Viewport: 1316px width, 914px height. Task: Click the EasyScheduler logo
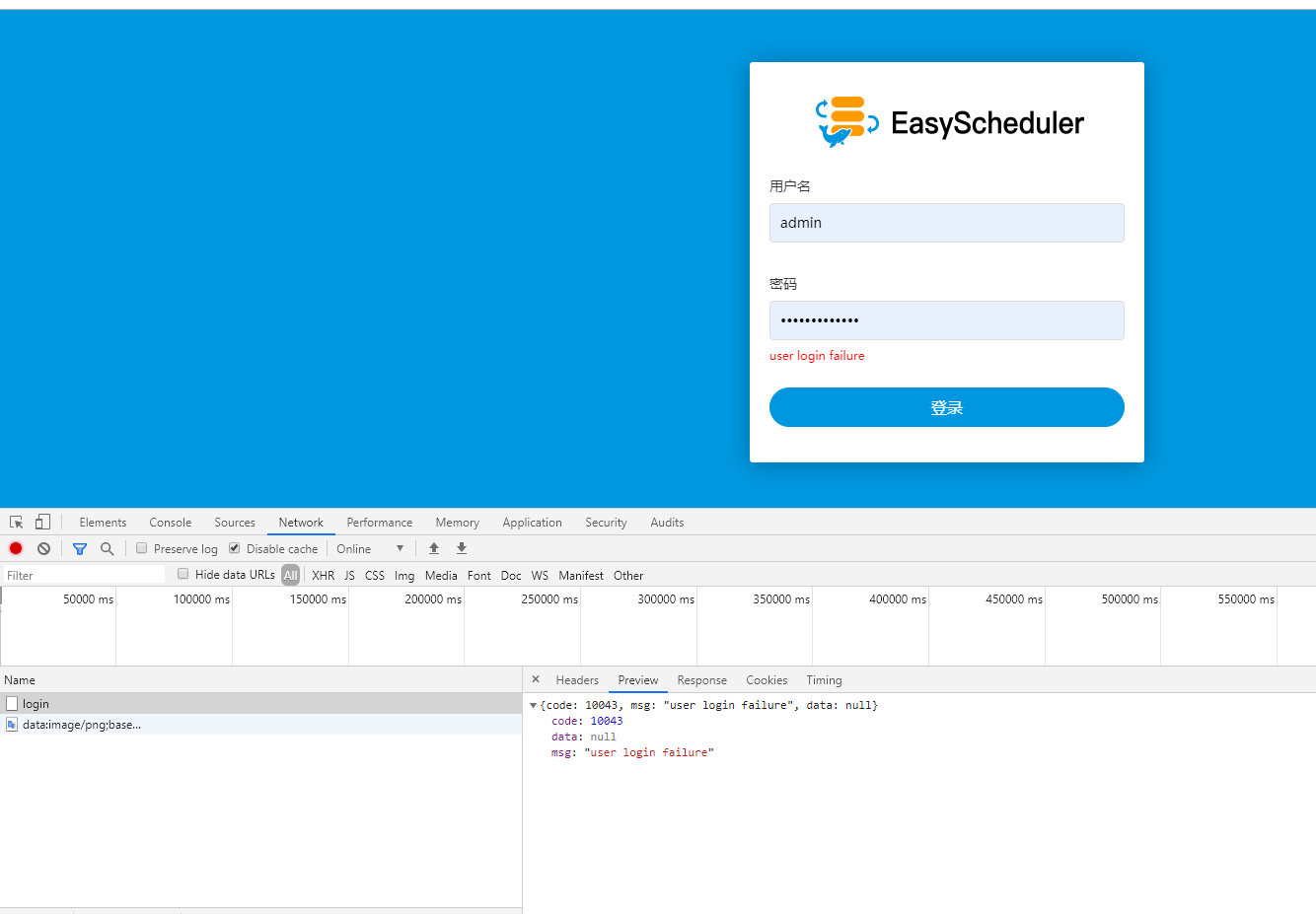949,122
